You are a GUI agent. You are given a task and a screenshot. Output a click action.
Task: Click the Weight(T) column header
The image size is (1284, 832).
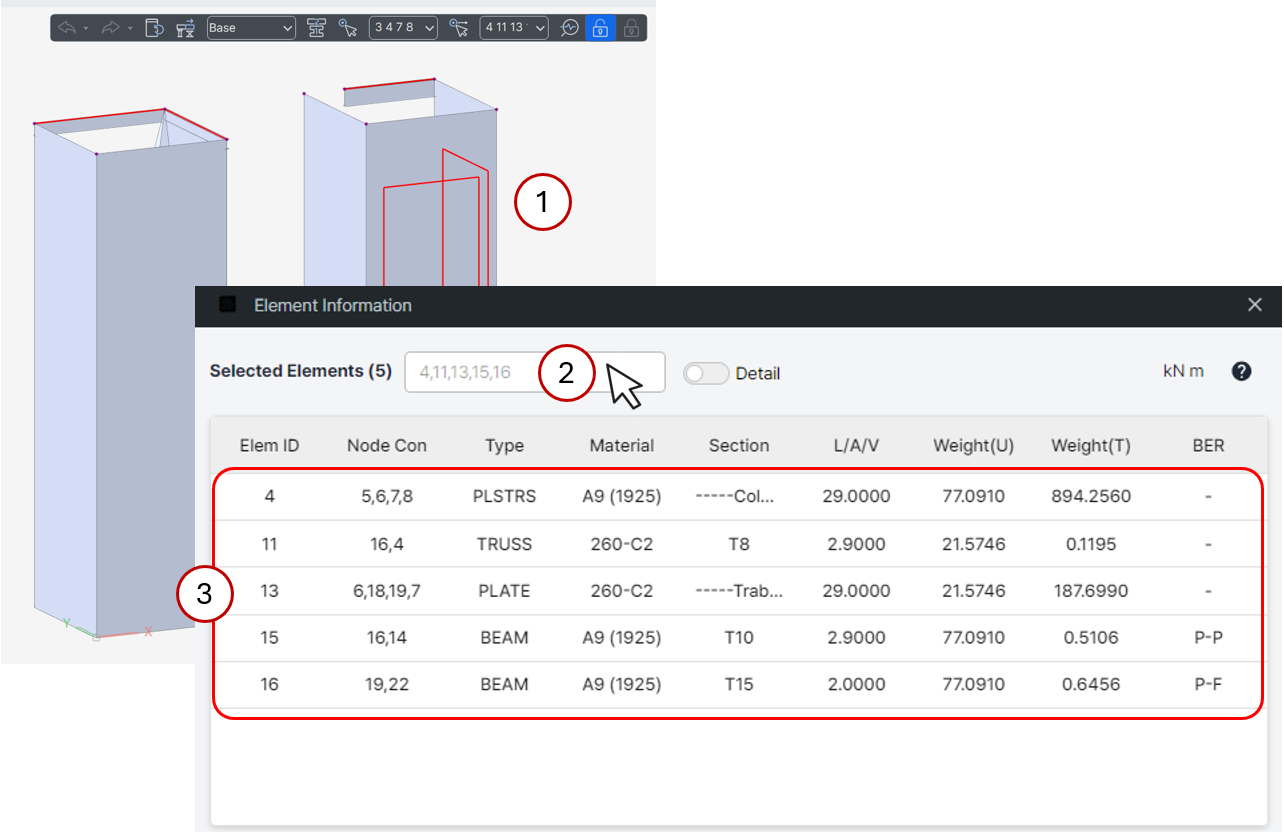tap(1091, 446)
